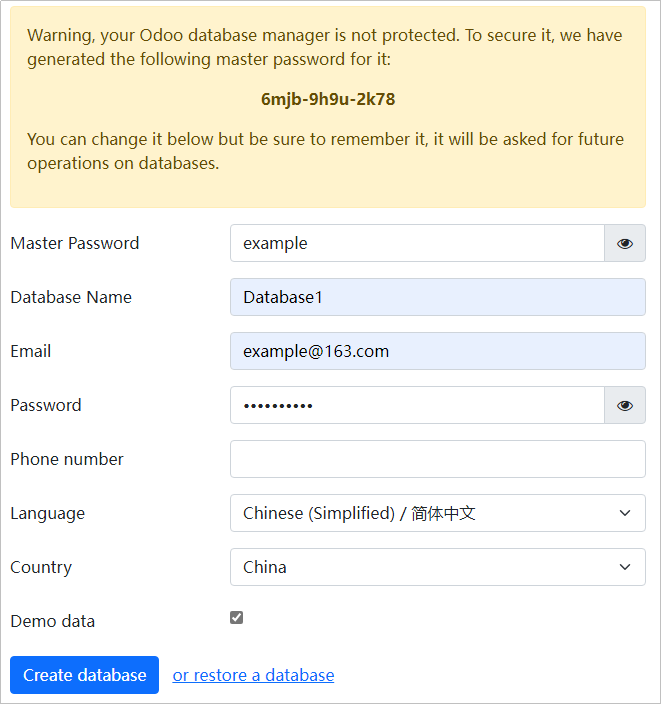Show the Master Password with eye icon
This screenshot has width=661, height=704.
pyautogui.click(x=625, y=243)
